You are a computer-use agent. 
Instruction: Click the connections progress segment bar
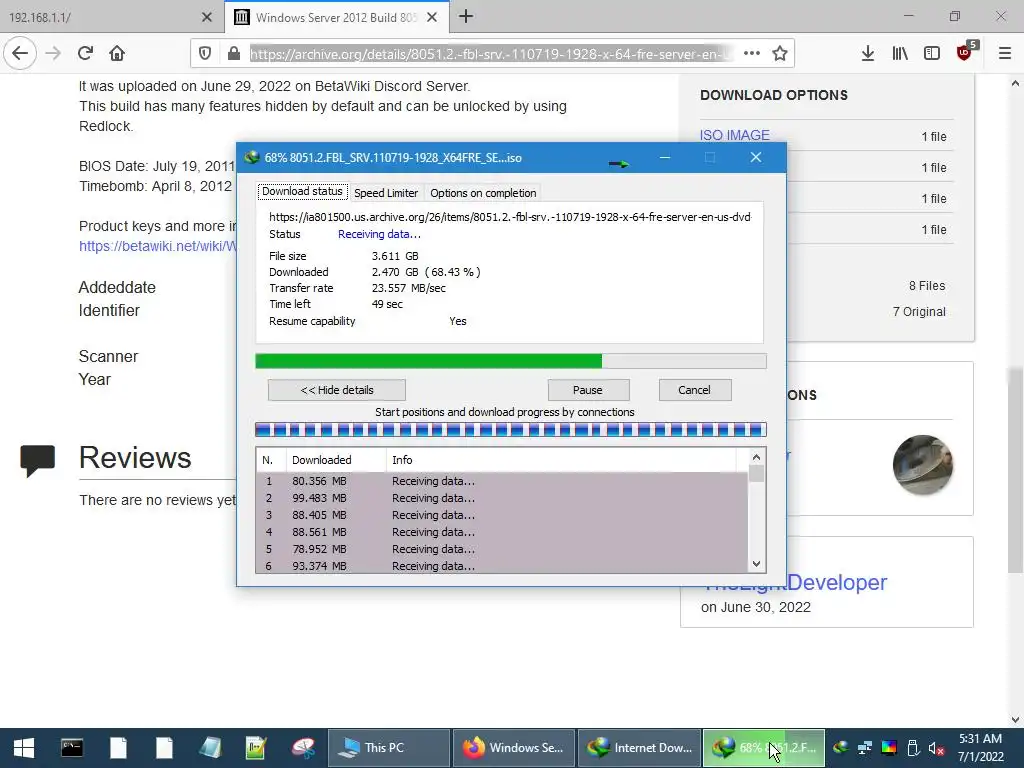click(x=511, y=430)
